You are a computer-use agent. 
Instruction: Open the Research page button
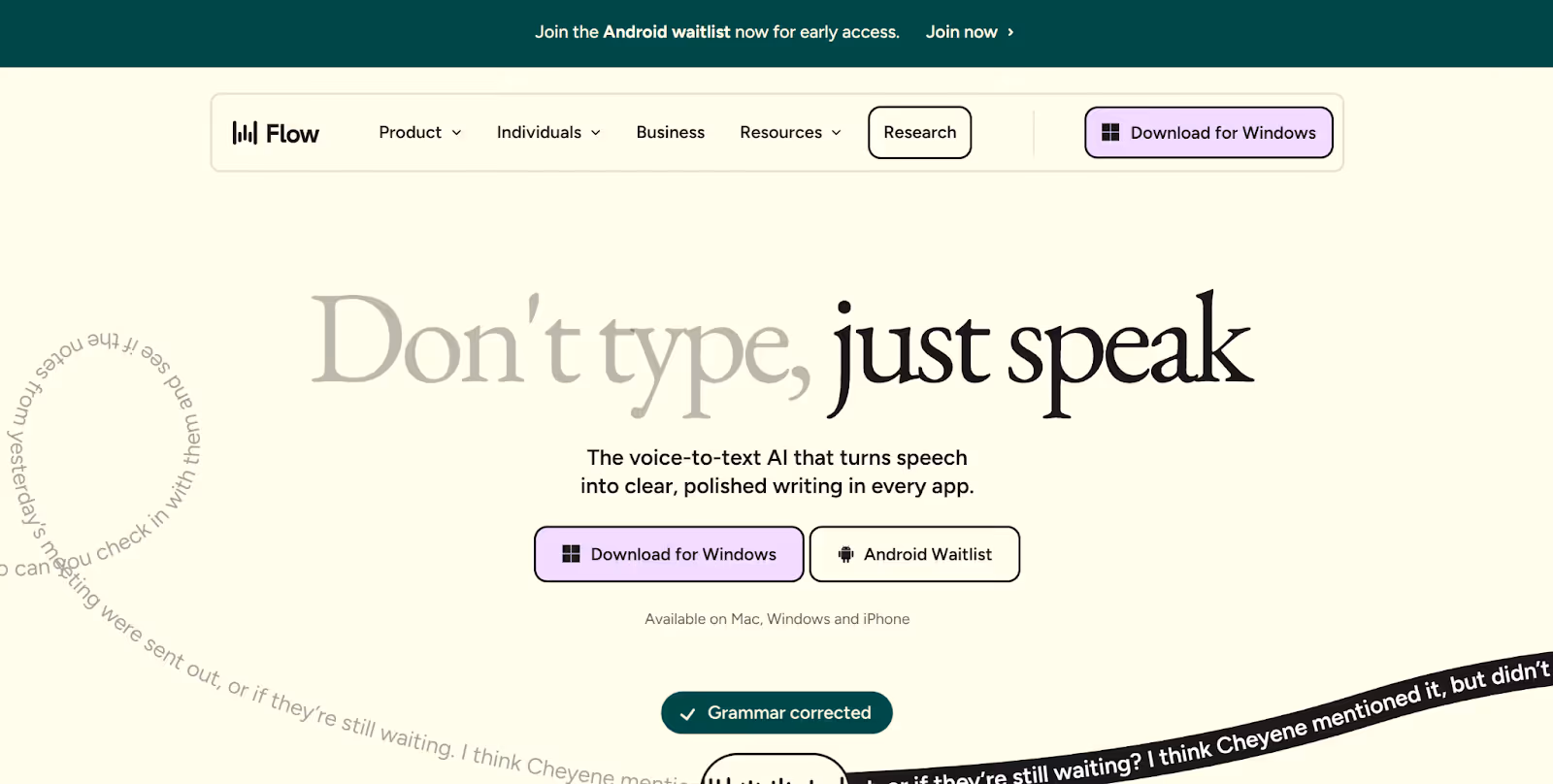click(920, 132)
